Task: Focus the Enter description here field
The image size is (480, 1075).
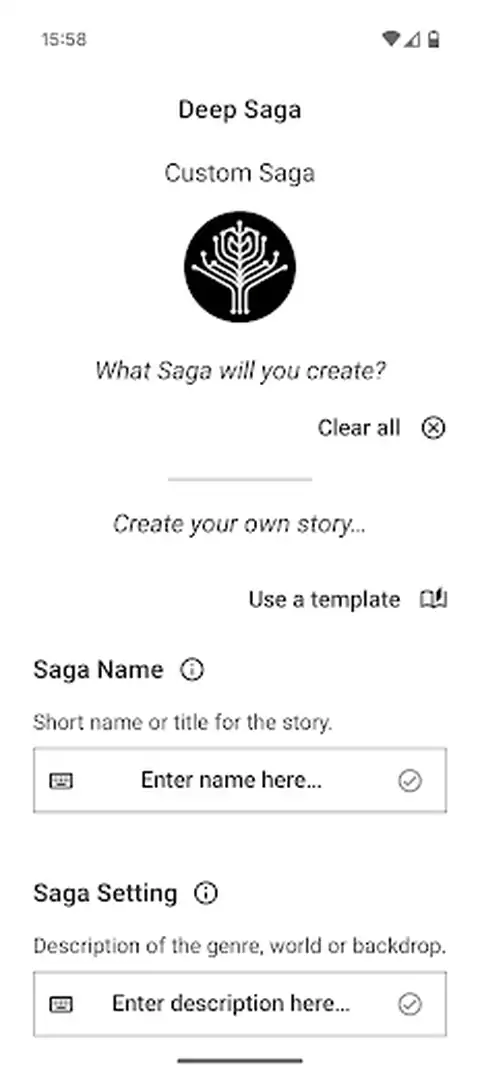Action: tap(240, 1004)
